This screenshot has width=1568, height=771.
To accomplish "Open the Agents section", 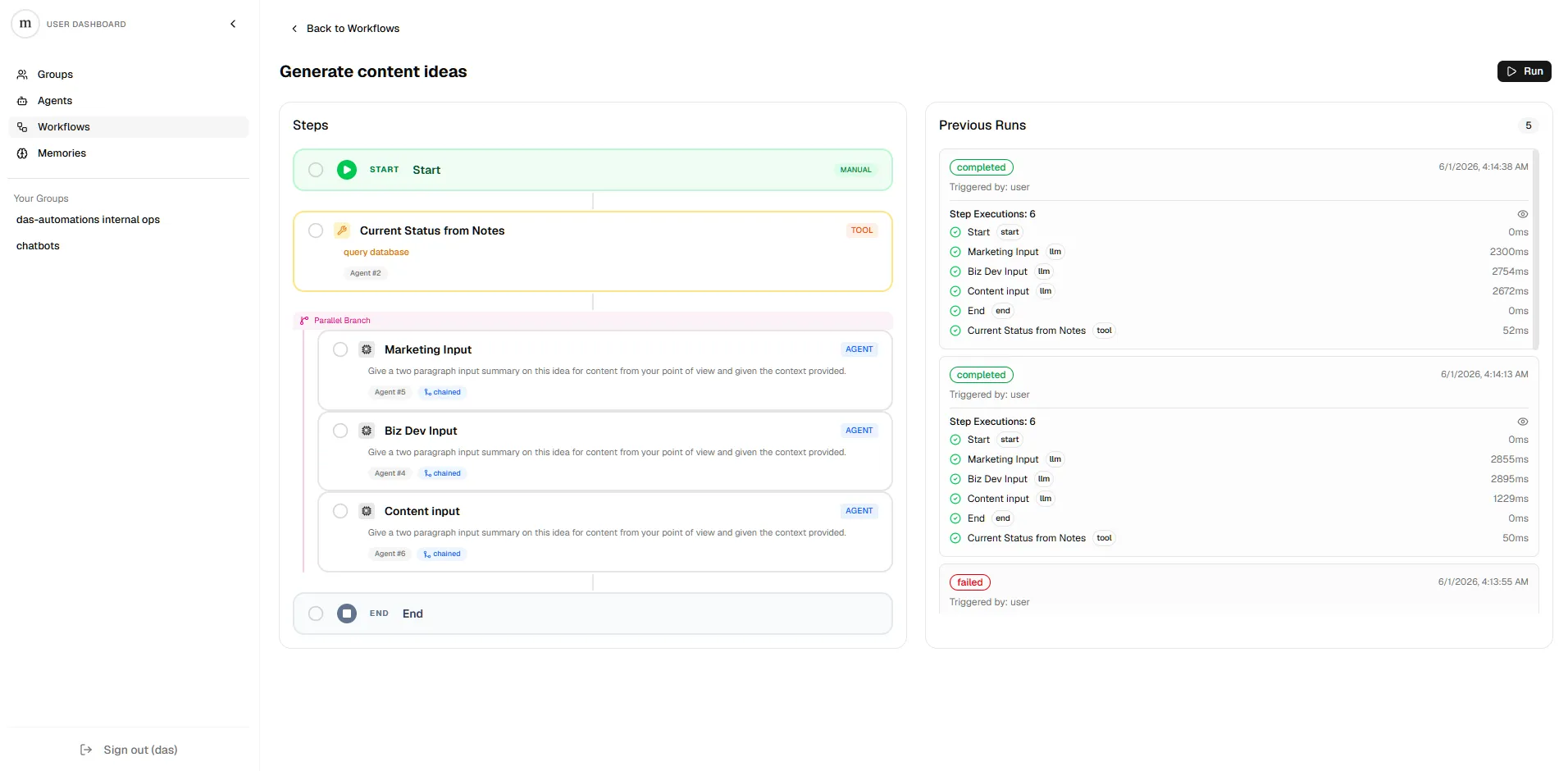I will point(128,101).
